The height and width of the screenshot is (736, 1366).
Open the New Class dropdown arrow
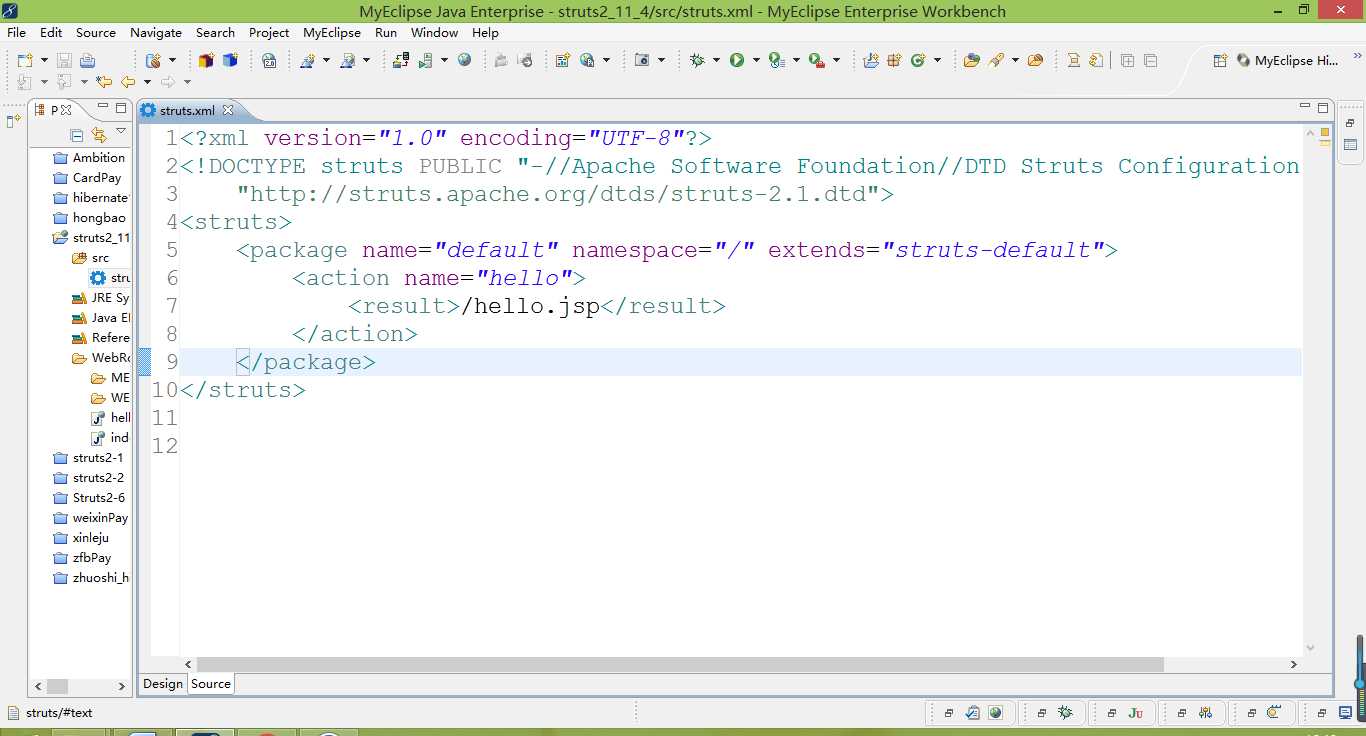pos(937,60)
